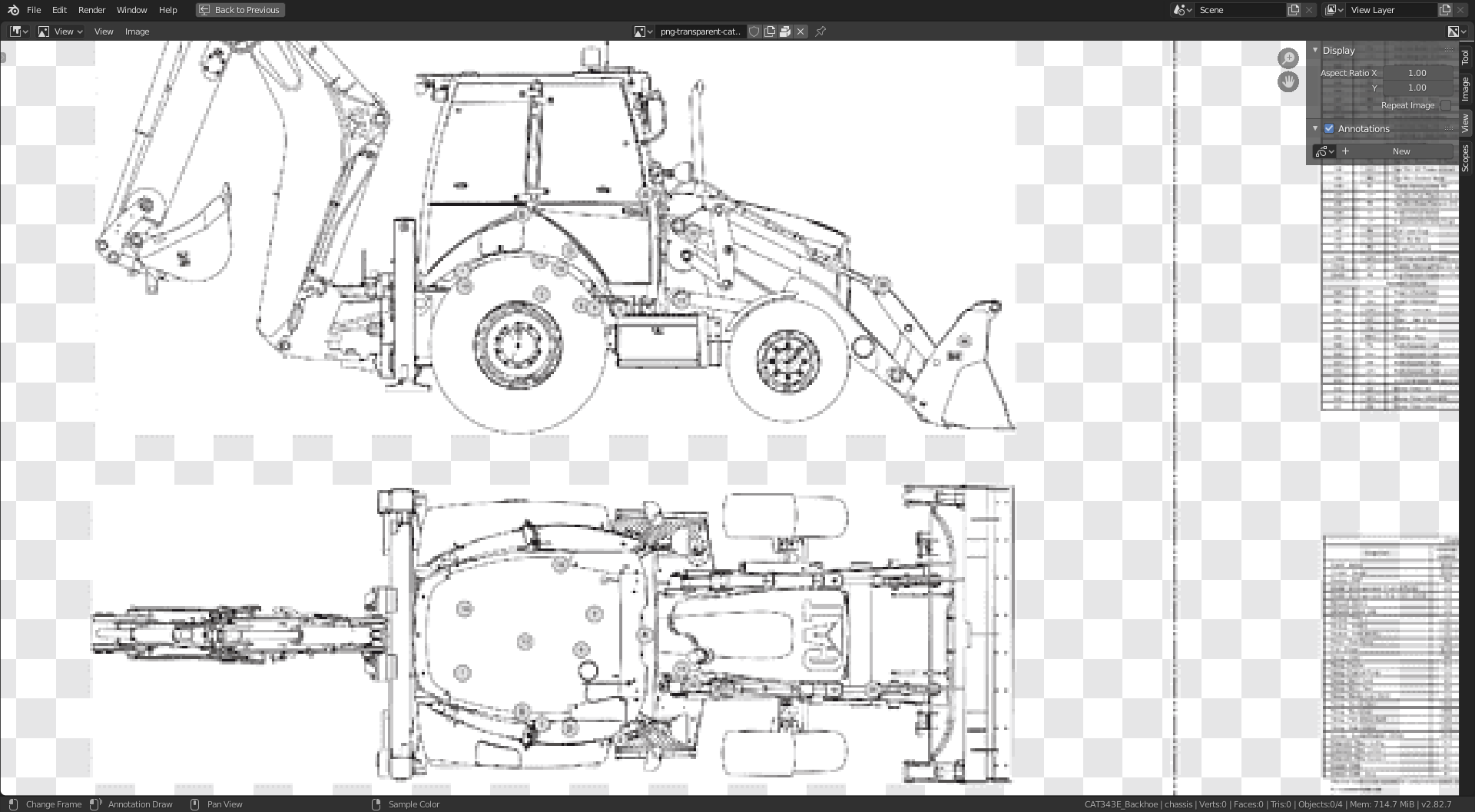Toggle the fake user shield on the image
The image size is (1475, 812).
pyautogui.click(x=754, y=31)
